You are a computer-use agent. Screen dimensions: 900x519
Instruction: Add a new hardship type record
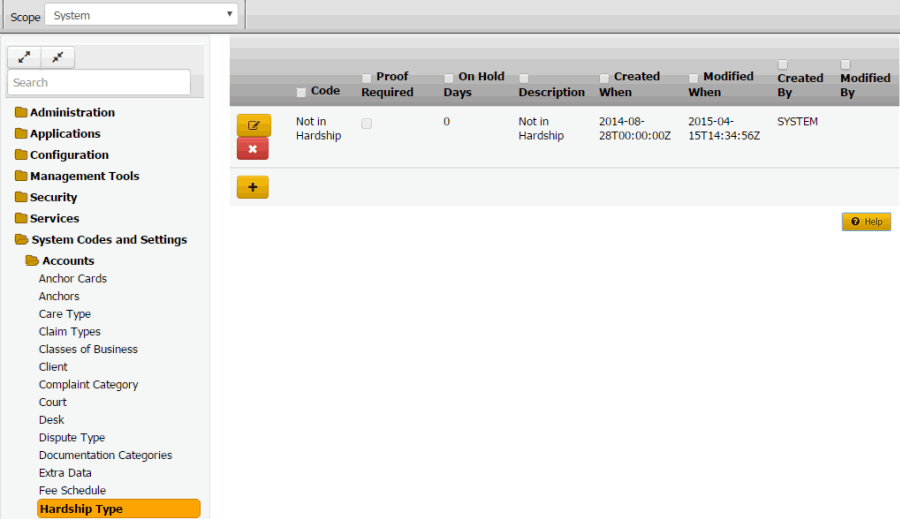(x=252, y=187)
